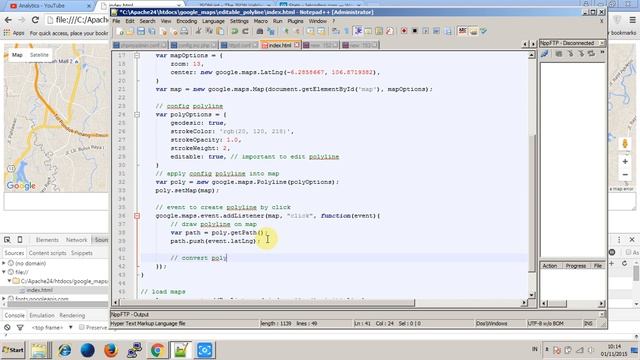Go back in Chrome browser
640x360 pixels.
tap(8, 20)
